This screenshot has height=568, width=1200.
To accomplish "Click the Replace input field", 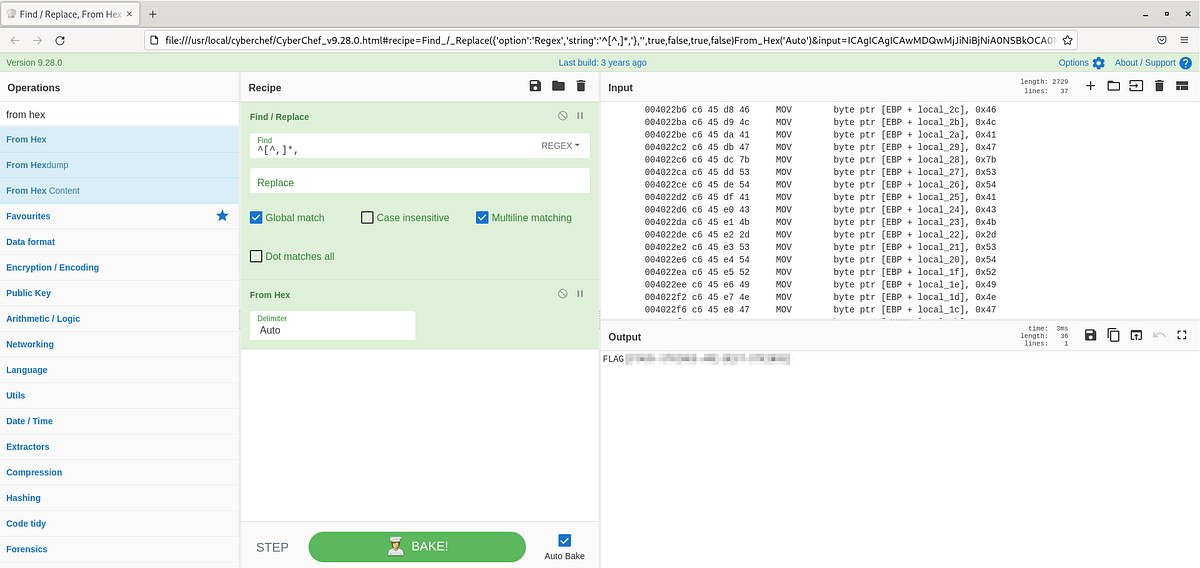I will [x=419, y=182].
